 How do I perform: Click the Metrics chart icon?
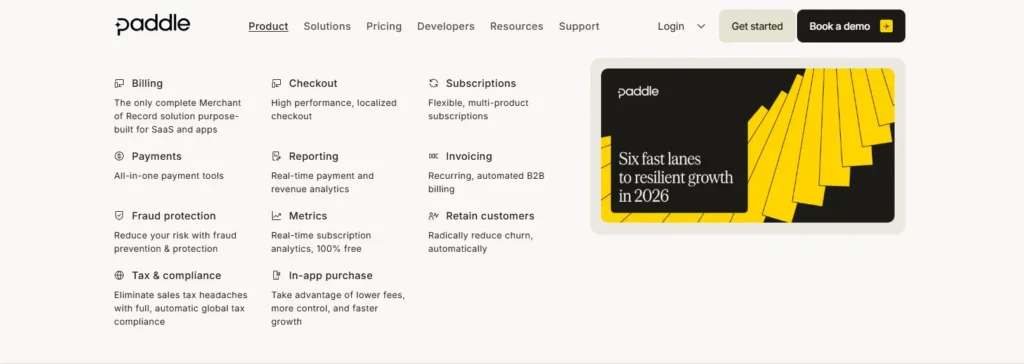coord(276,216)
